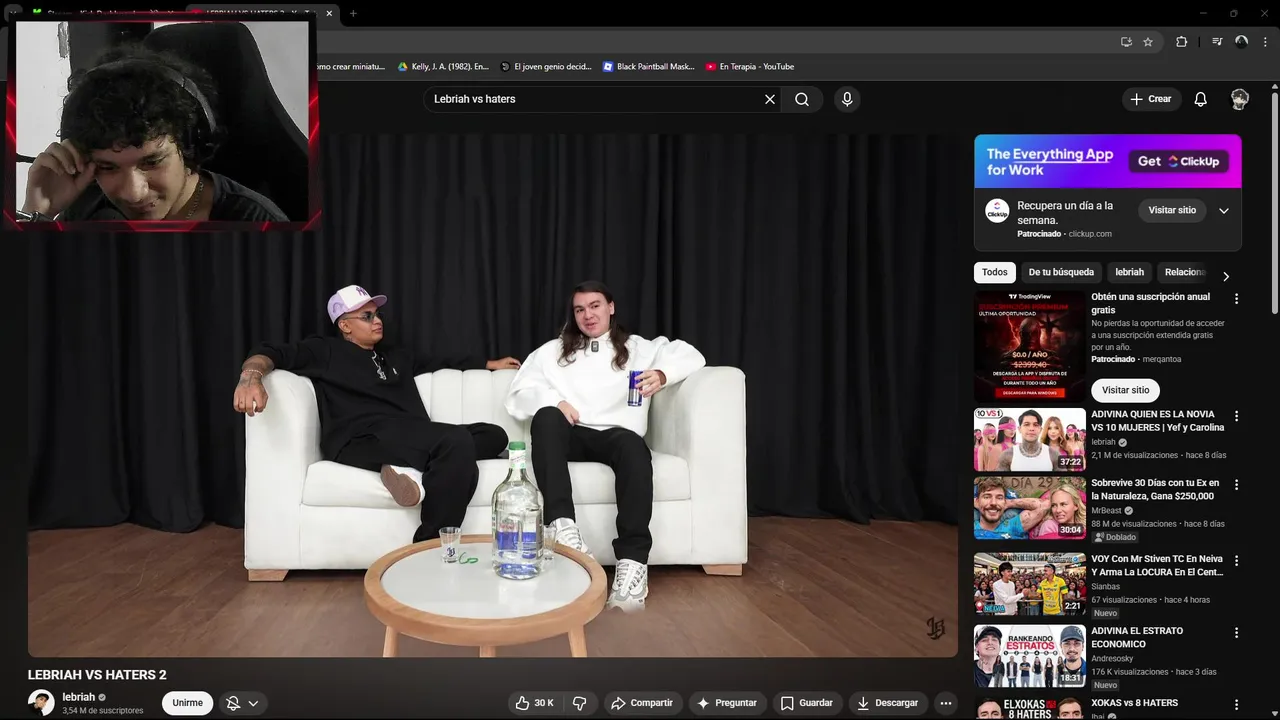
Task: Open YouTube notifications bell
Action: (1201, 99)
